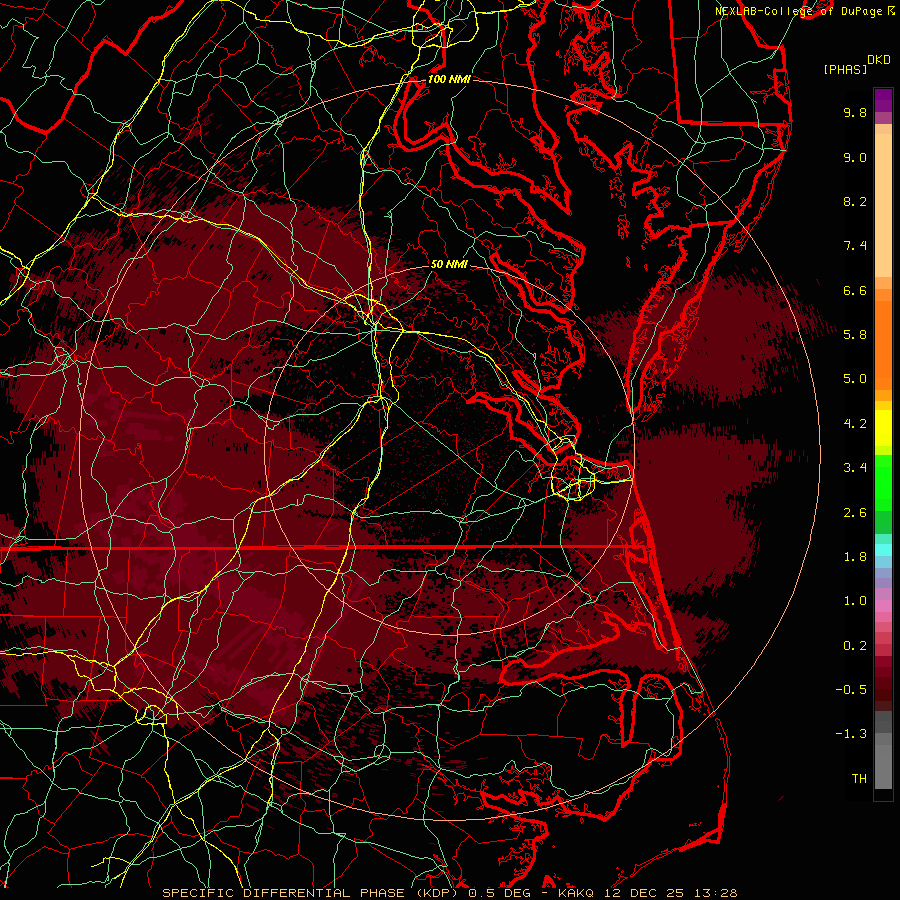Image resolution: width=900 pixels, height=900 pixels.
Task: Click the 3.4 legend value
Action: coord(855,468)
